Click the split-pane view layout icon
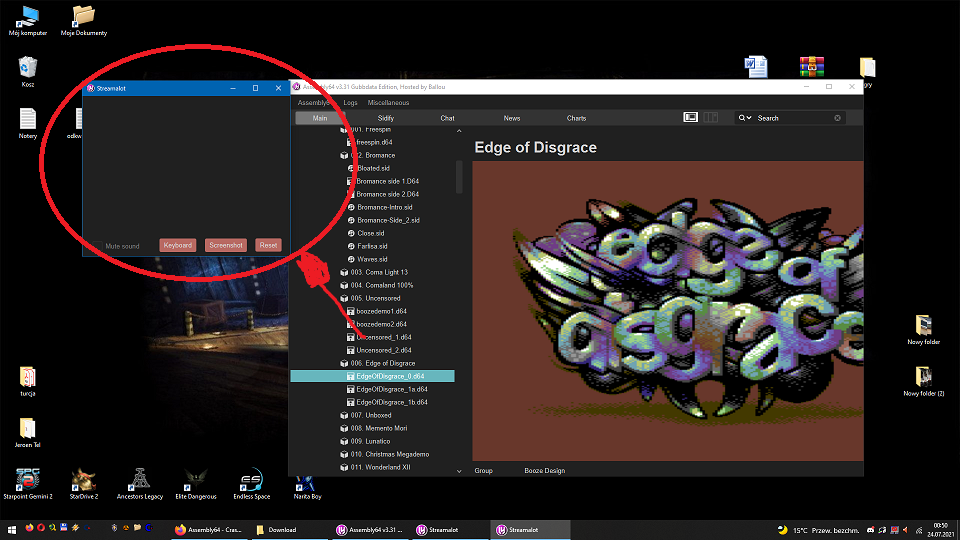This screenshot has width=960, height=540. pos(710,117)
